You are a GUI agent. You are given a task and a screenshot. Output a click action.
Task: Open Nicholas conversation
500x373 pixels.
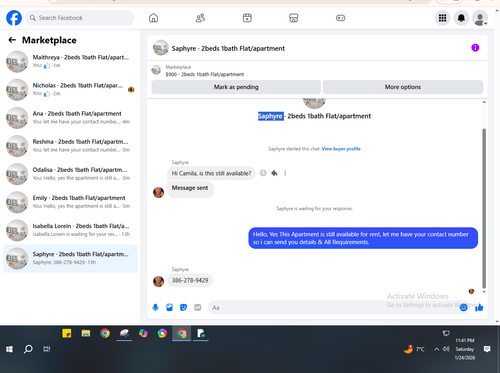tap(70, 89)
